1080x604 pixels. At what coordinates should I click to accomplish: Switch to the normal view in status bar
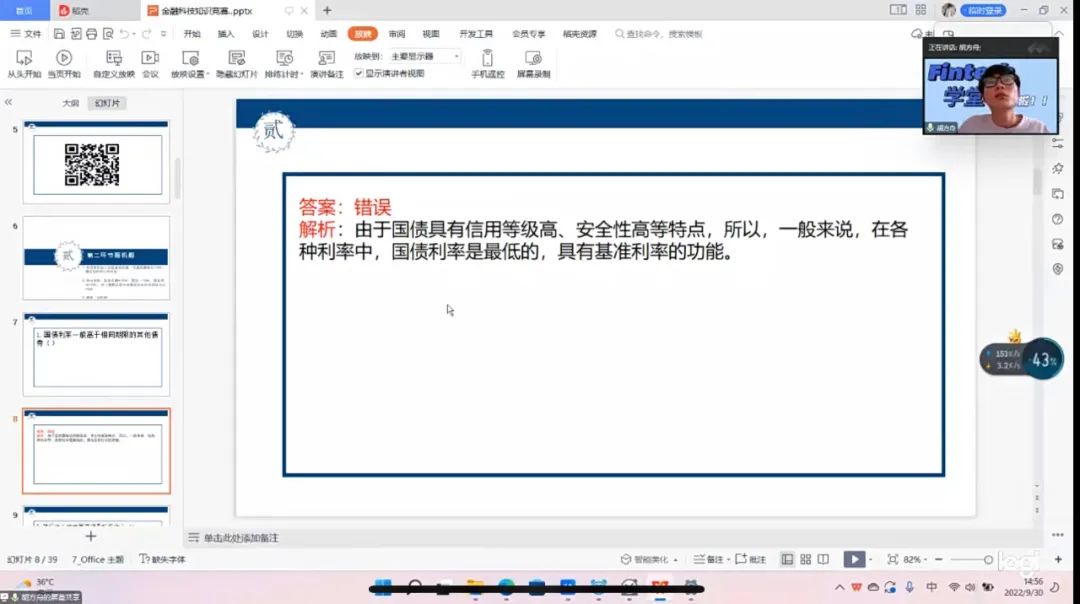point(788,559)
